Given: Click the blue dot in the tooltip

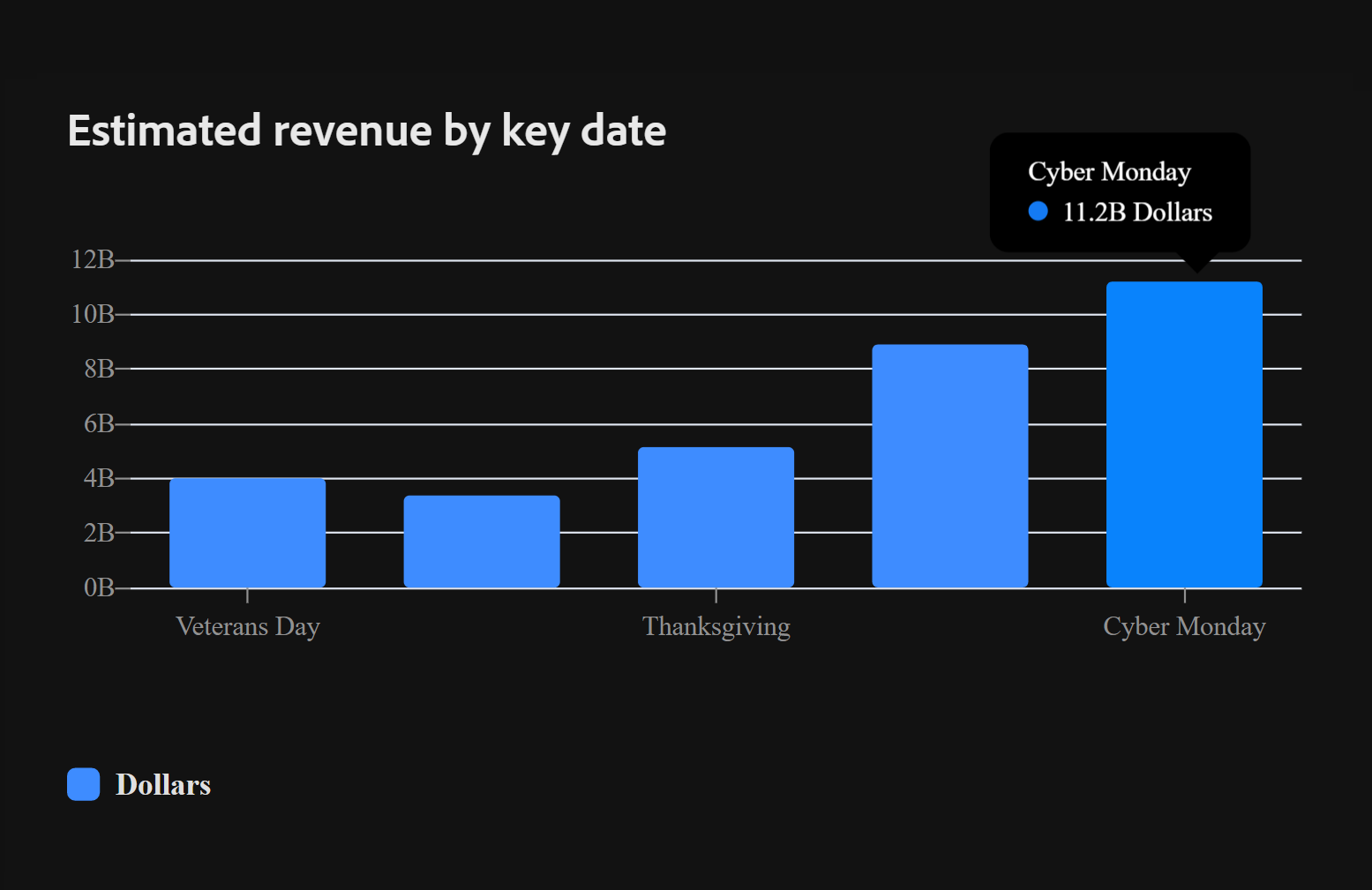Looking at the screenshot, I should coord(1038,211).
